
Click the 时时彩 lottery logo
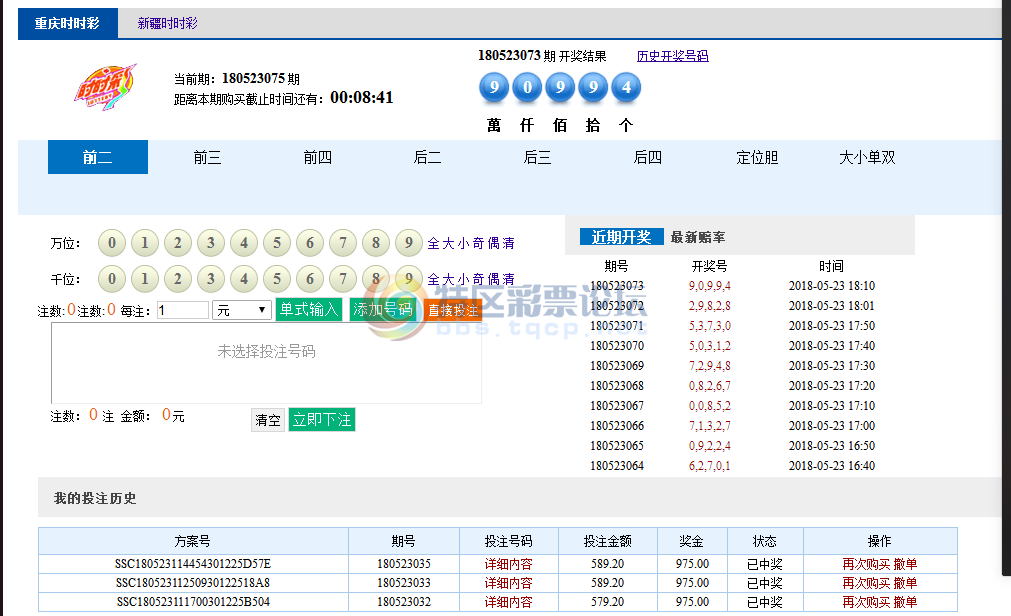(106, 87)
